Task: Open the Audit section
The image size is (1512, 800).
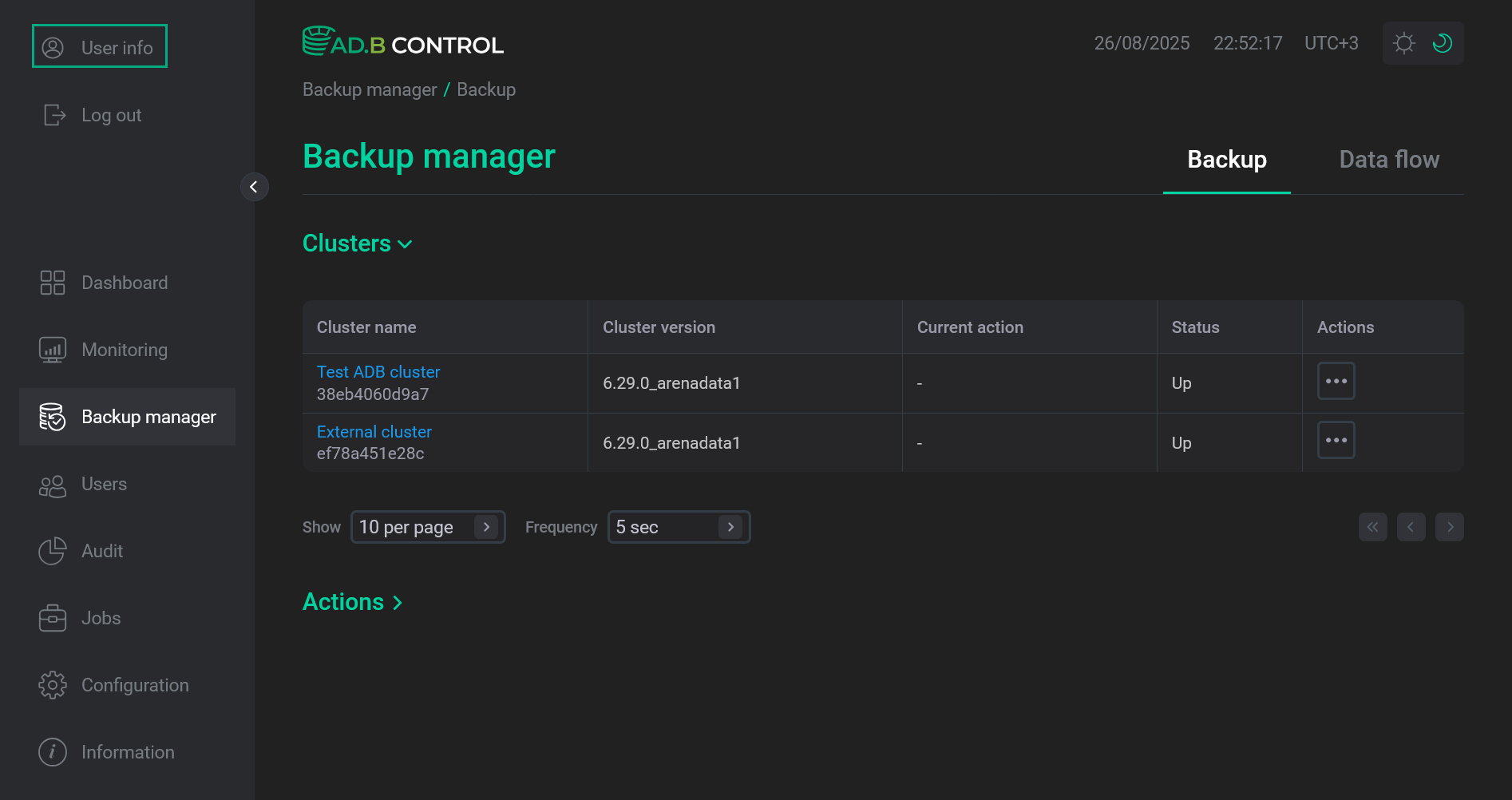Action: click(101, 551)
